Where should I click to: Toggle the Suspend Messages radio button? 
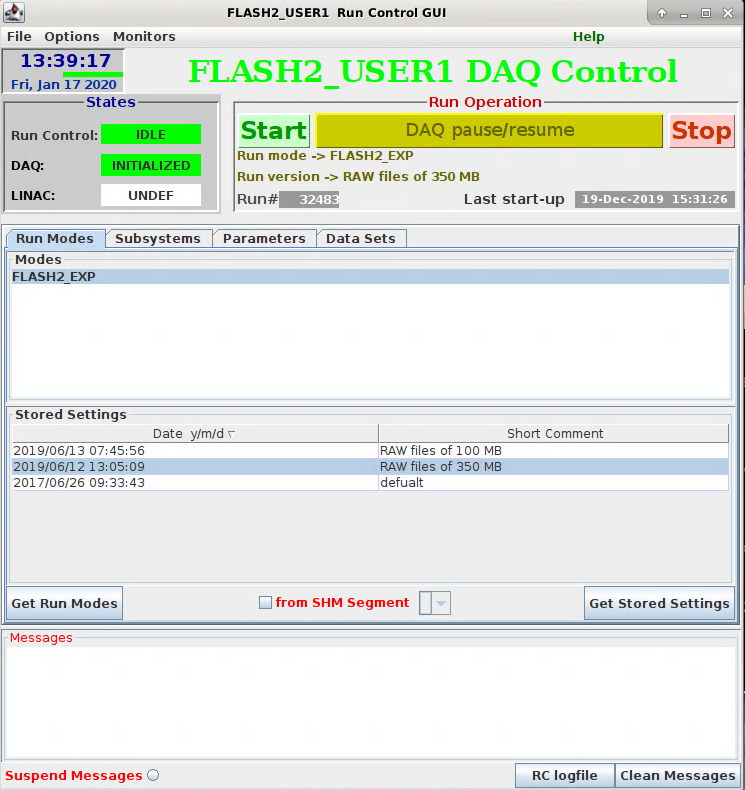[x=153, y=775]
